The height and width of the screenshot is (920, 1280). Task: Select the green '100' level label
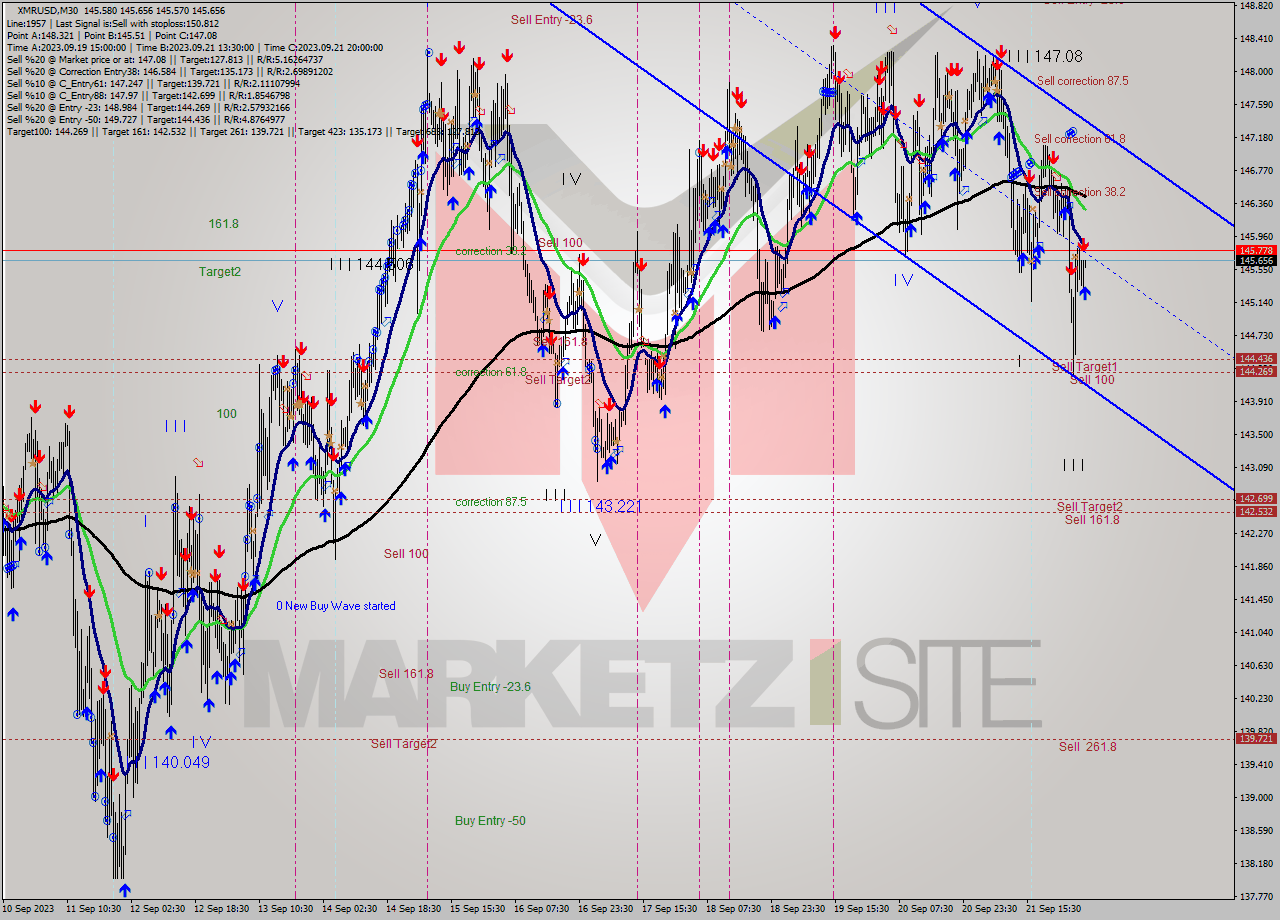[227, 414]
